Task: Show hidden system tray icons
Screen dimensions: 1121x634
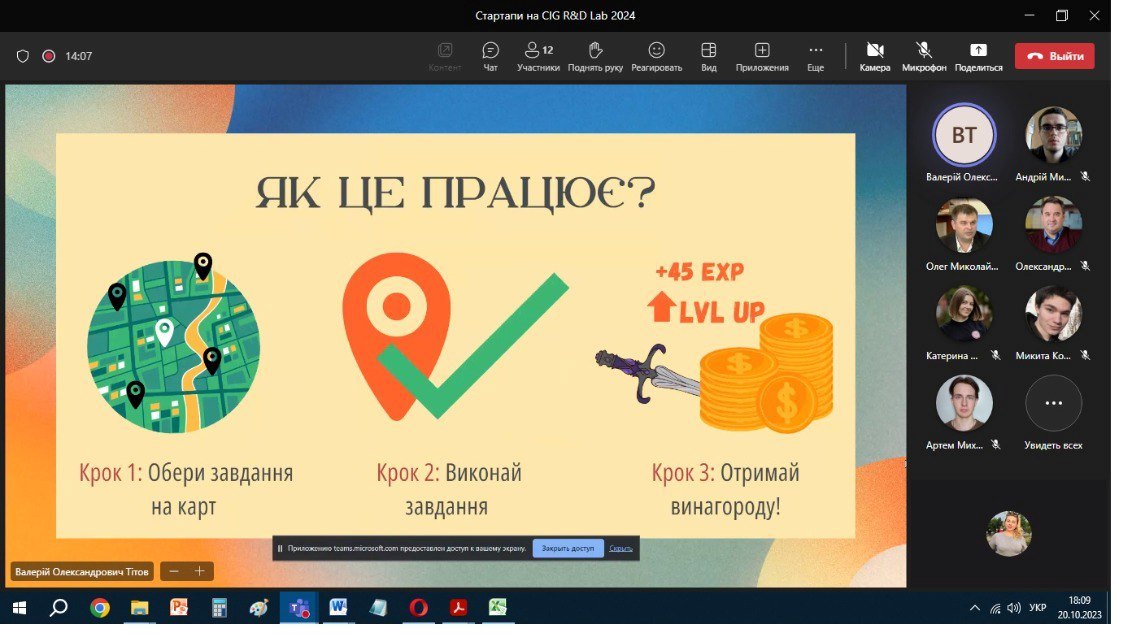Action: (x=975, y=608)
